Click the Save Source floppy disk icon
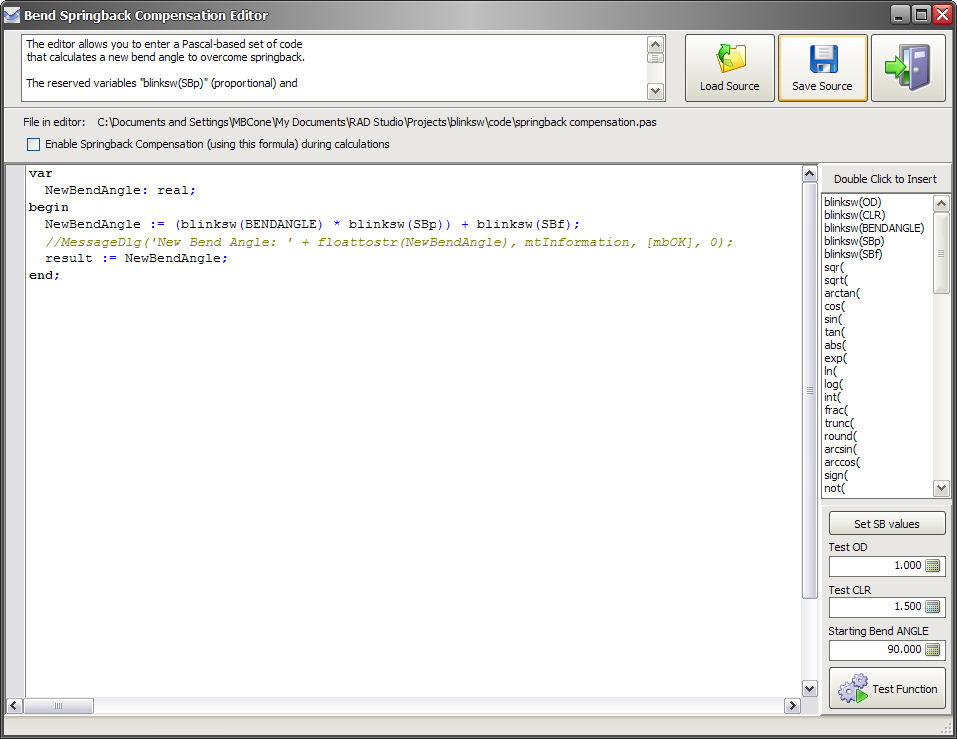This screenshot has height=739, width=957. tap(822, 59)
